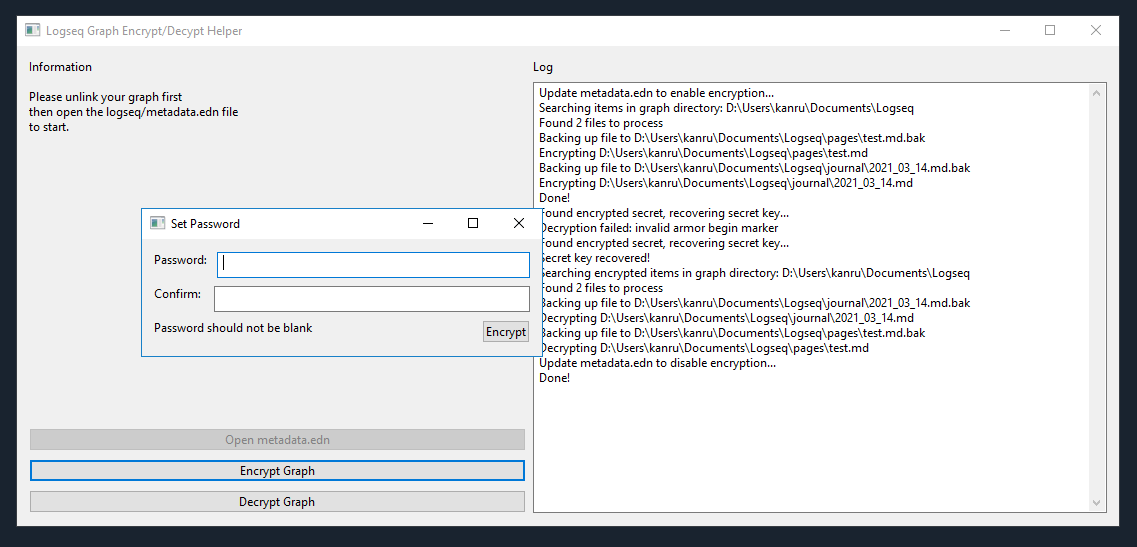Click the 'Confirm:' field label
This screenshot has width=1137, height=547.
178,294
